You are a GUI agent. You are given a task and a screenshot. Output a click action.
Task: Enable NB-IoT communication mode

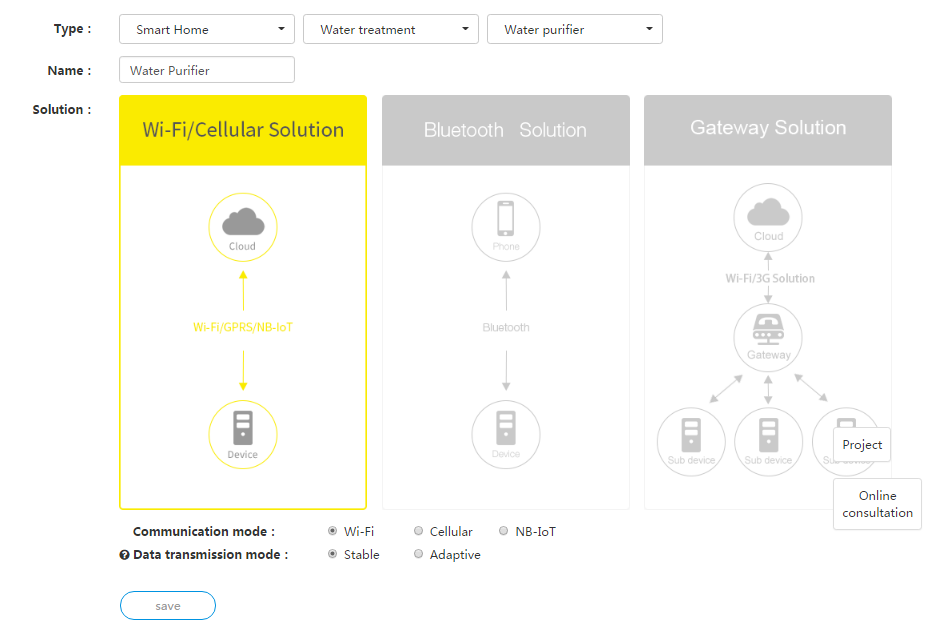tap(504, 531)
